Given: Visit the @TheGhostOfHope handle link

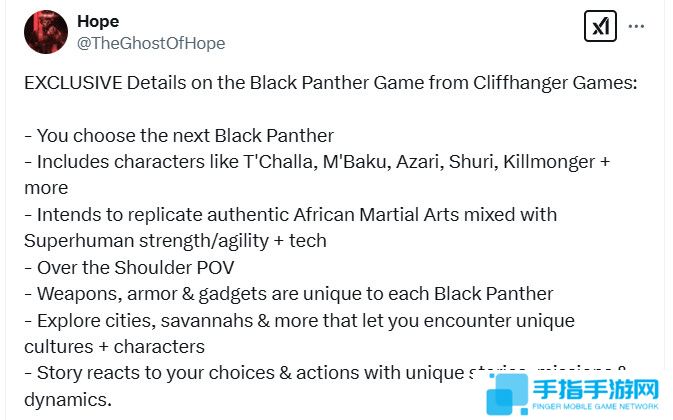Looking at the screenshot, I should pos(151,43).
